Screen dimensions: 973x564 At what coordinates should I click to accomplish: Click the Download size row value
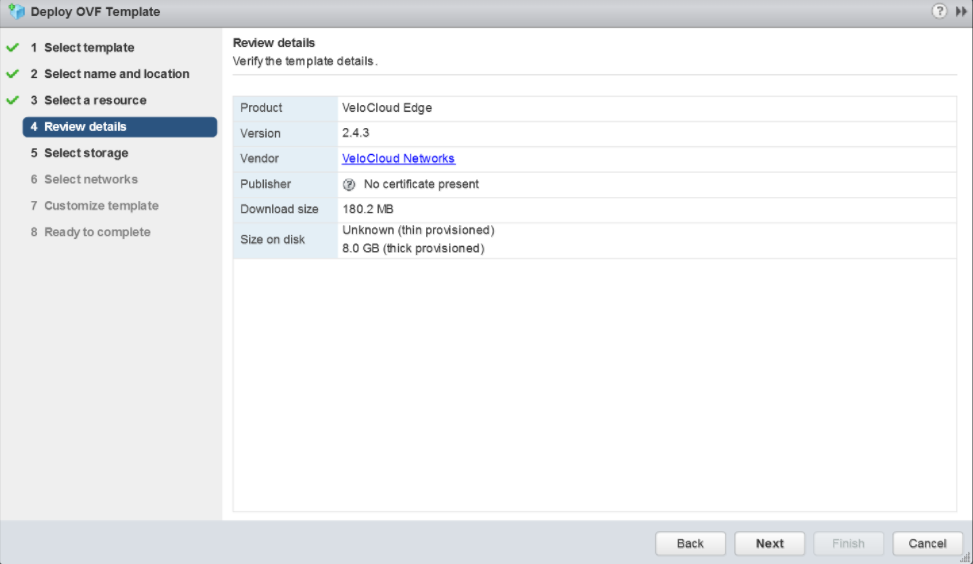click(370, 210)
